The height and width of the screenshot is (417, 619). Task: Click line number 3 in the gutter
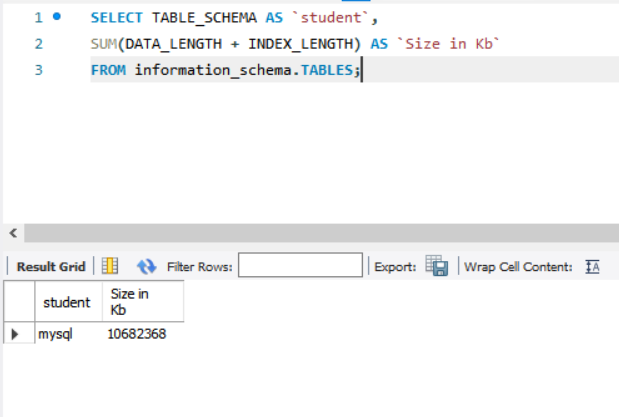(39, 70)
